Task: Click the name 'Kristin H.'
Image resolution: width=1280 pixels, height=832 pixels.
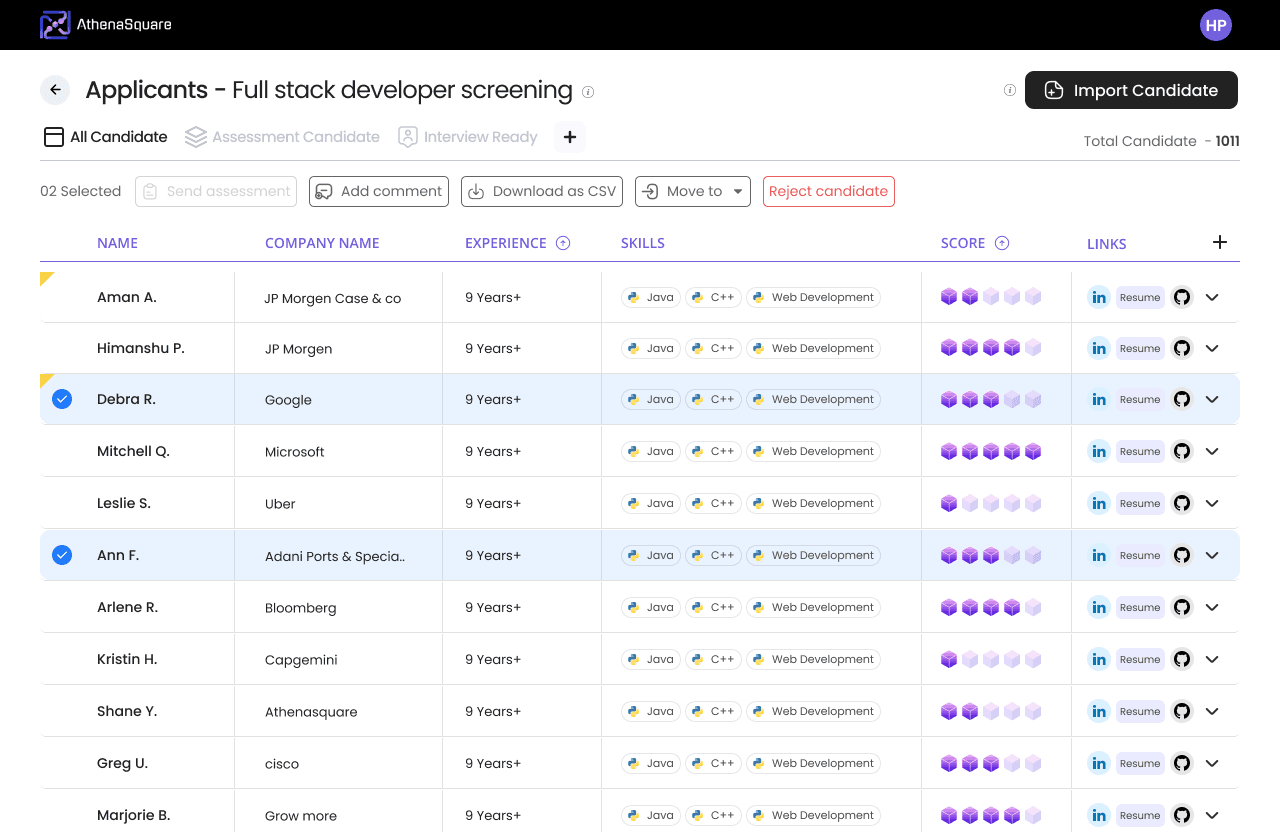Action: click(127, 659)
